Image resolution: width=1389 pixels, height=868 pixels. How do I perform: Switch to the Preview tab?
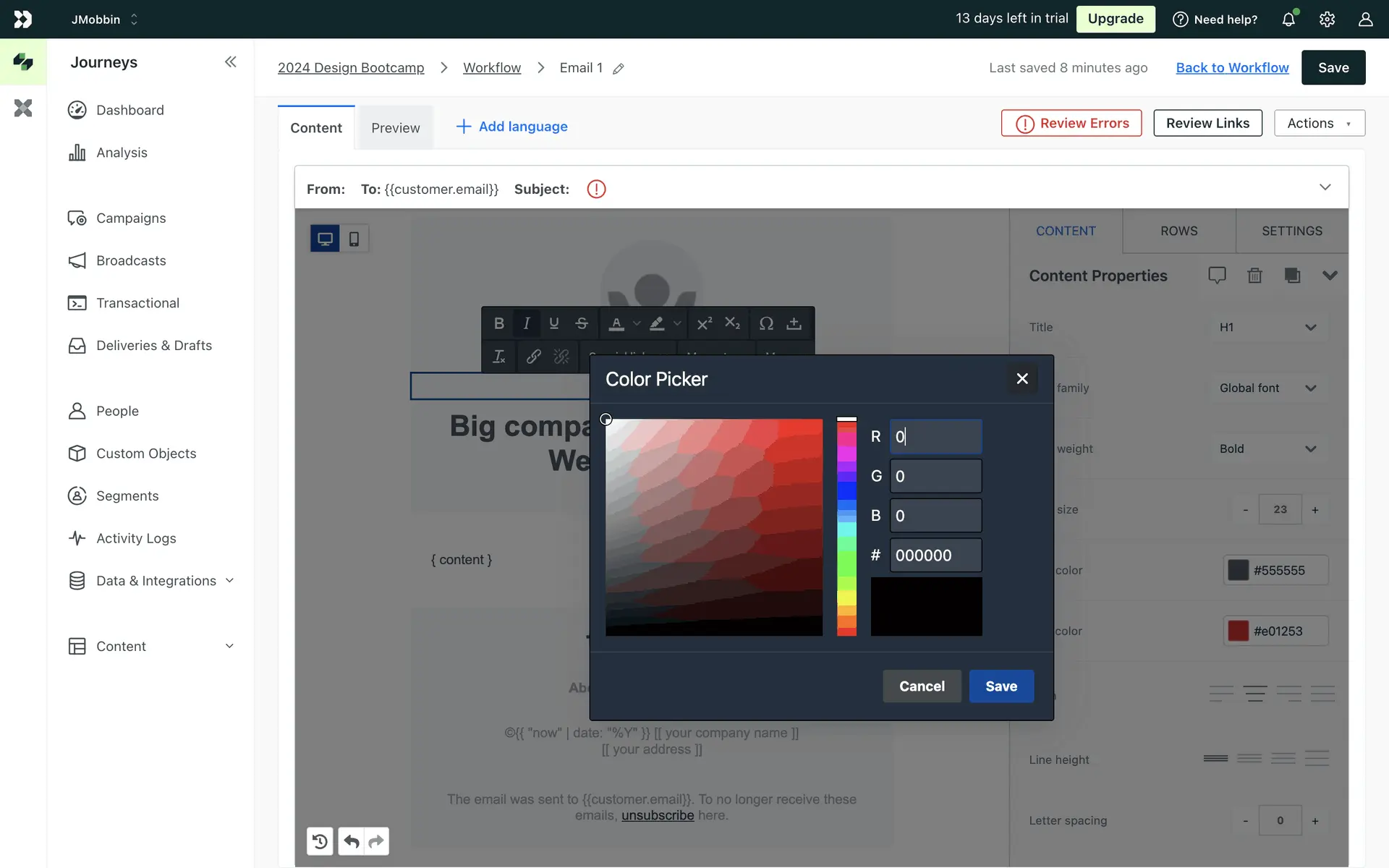[395, 128]
